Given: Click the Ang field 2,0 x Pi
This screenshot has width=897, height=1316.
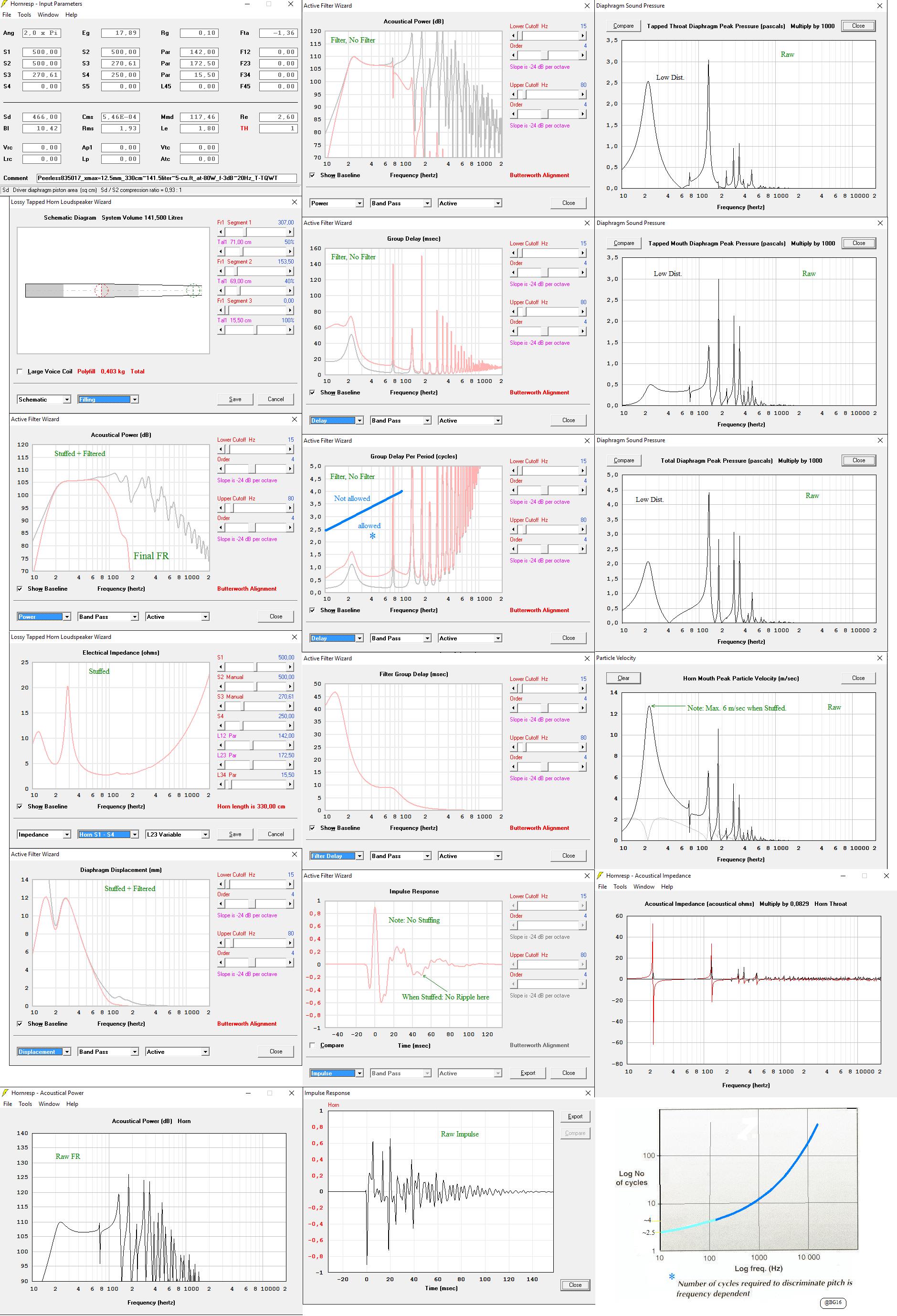Looking at the screenshot, I should [x=42, y=33].
